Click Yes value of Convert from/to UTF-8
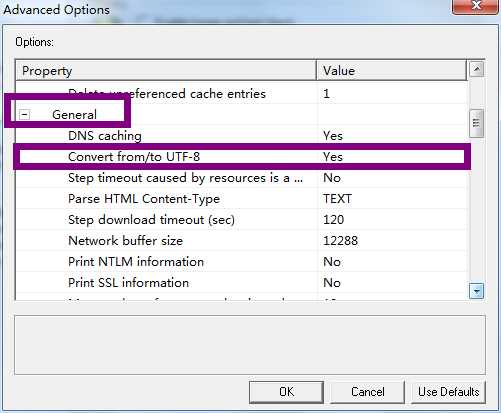The height and width of the screenshot is (413, 501). click(333, 157)
